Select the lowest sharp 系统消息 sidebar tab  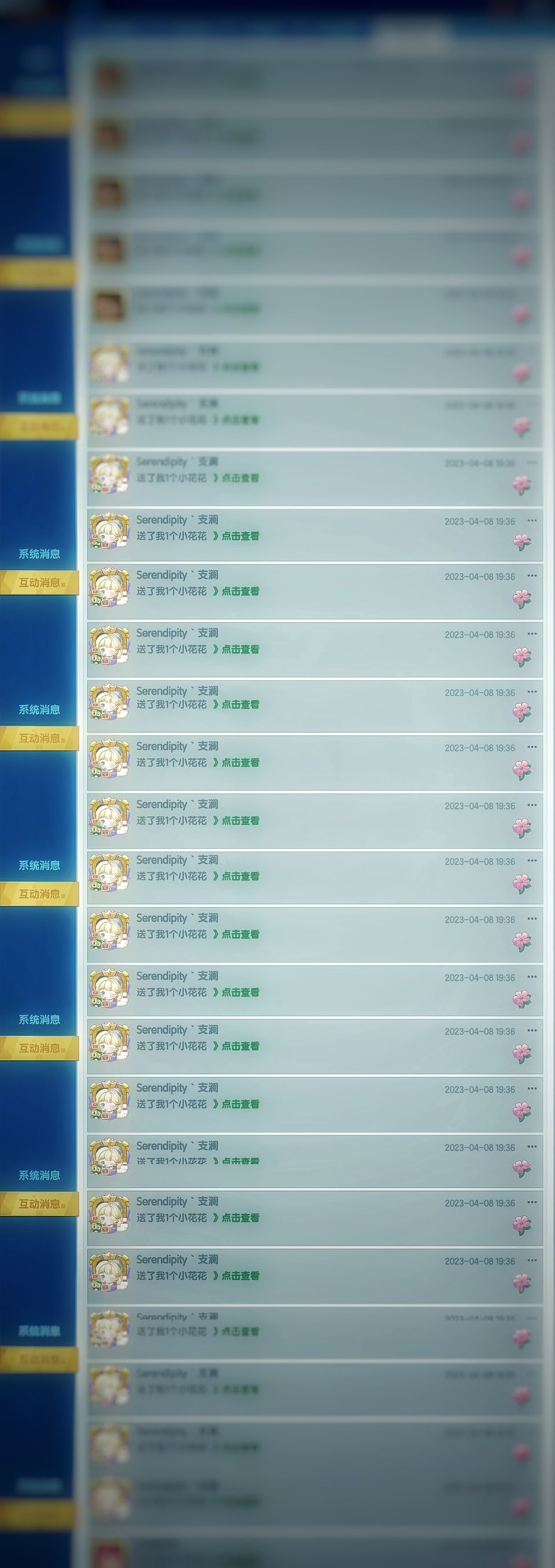[39, 1175]
